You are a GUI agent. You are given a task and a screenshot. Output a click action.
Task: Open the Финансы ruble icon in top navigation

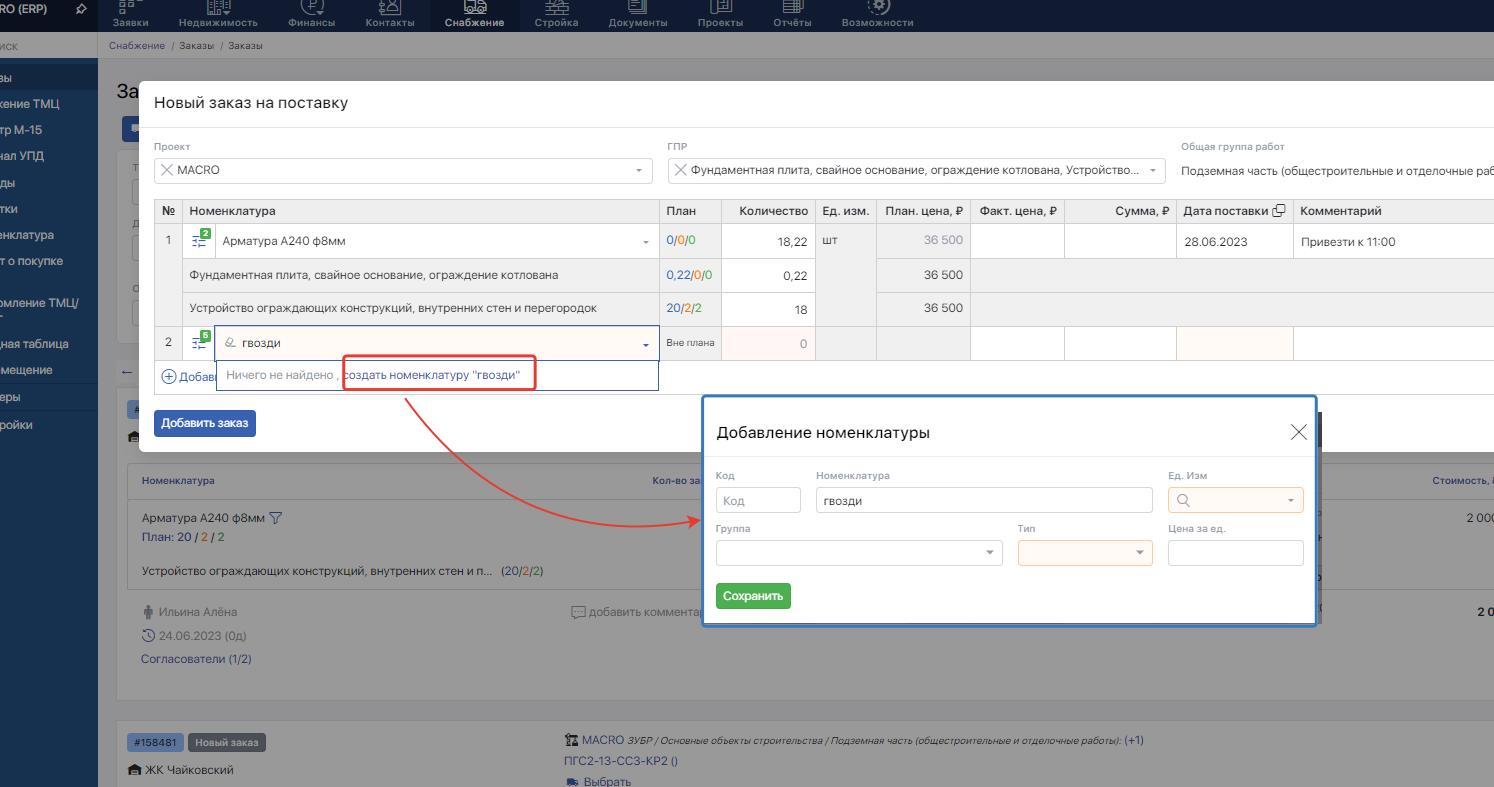[x=312, y=7]
